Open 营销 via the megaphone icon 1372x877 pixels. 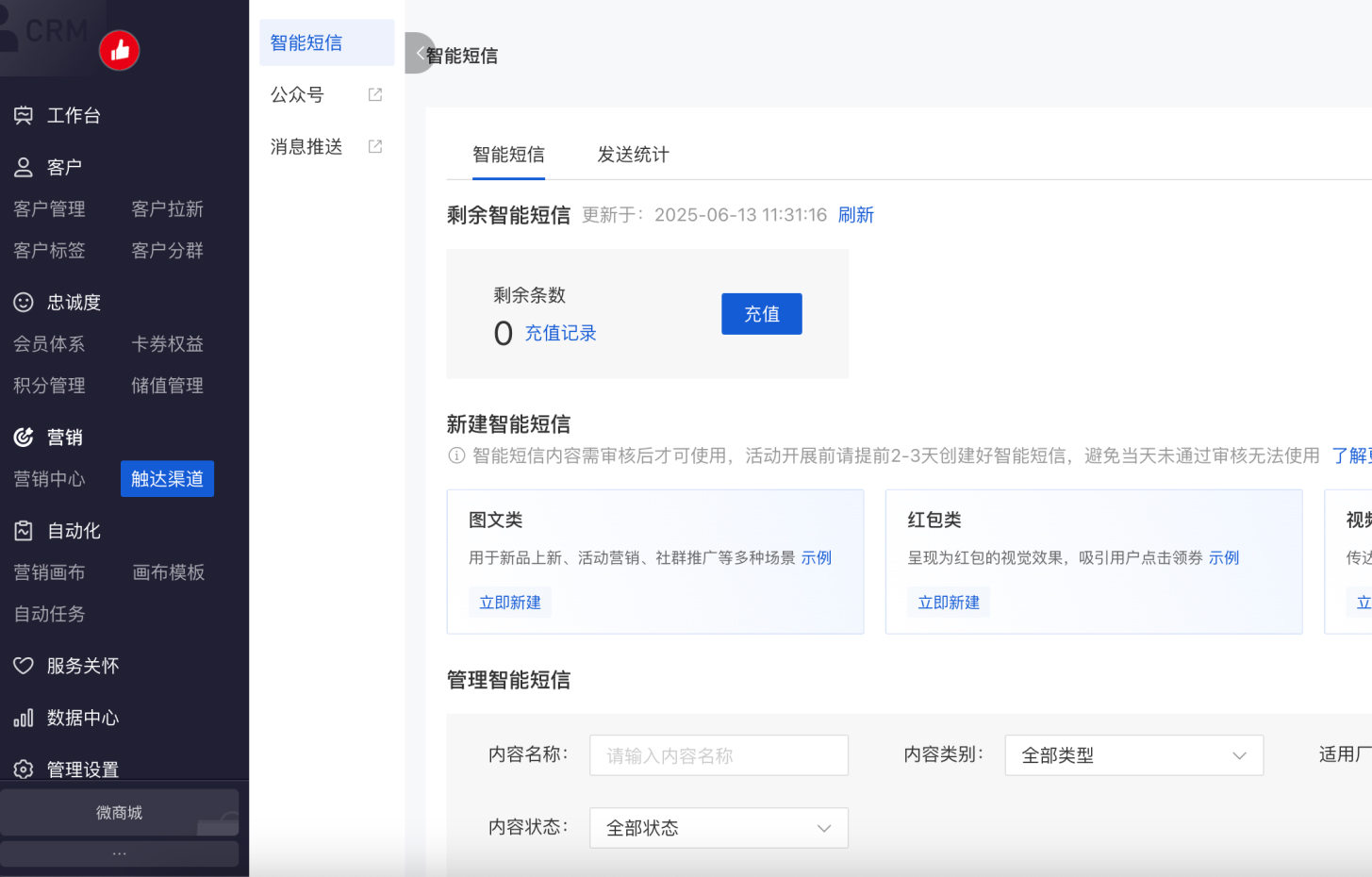(x=24, y=437)
